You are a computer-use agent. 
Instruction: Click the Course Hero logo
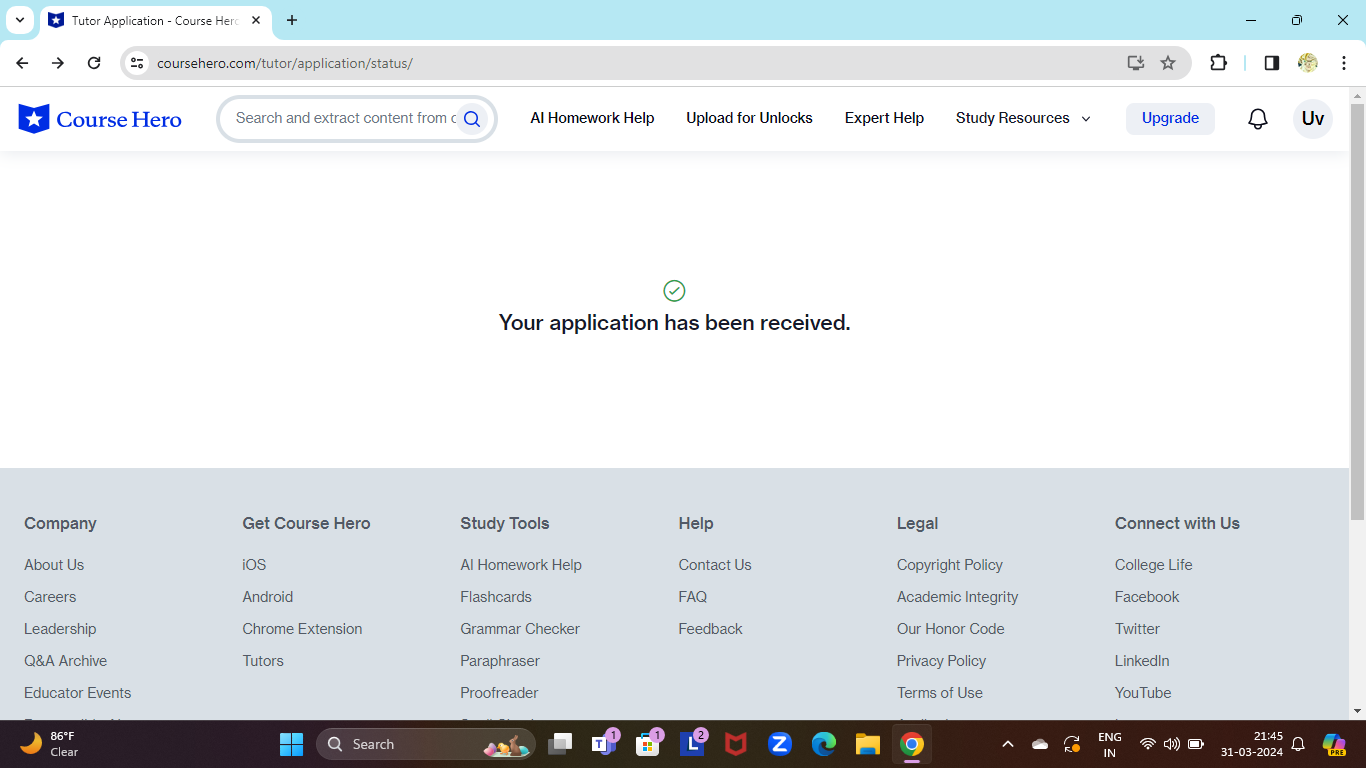(100, 119)
